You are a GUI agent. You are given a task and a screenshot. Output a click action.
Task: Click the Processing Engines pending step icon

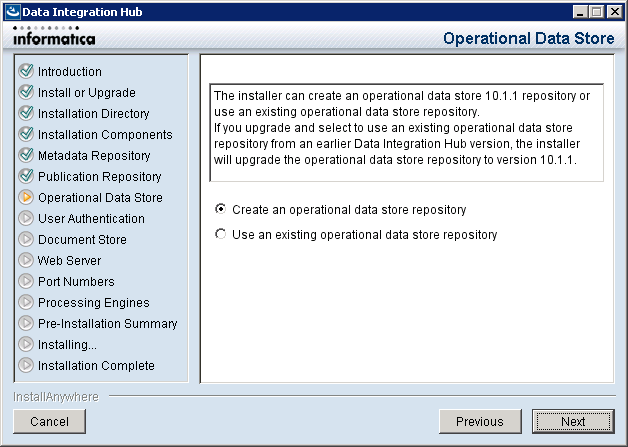(26, 302)
